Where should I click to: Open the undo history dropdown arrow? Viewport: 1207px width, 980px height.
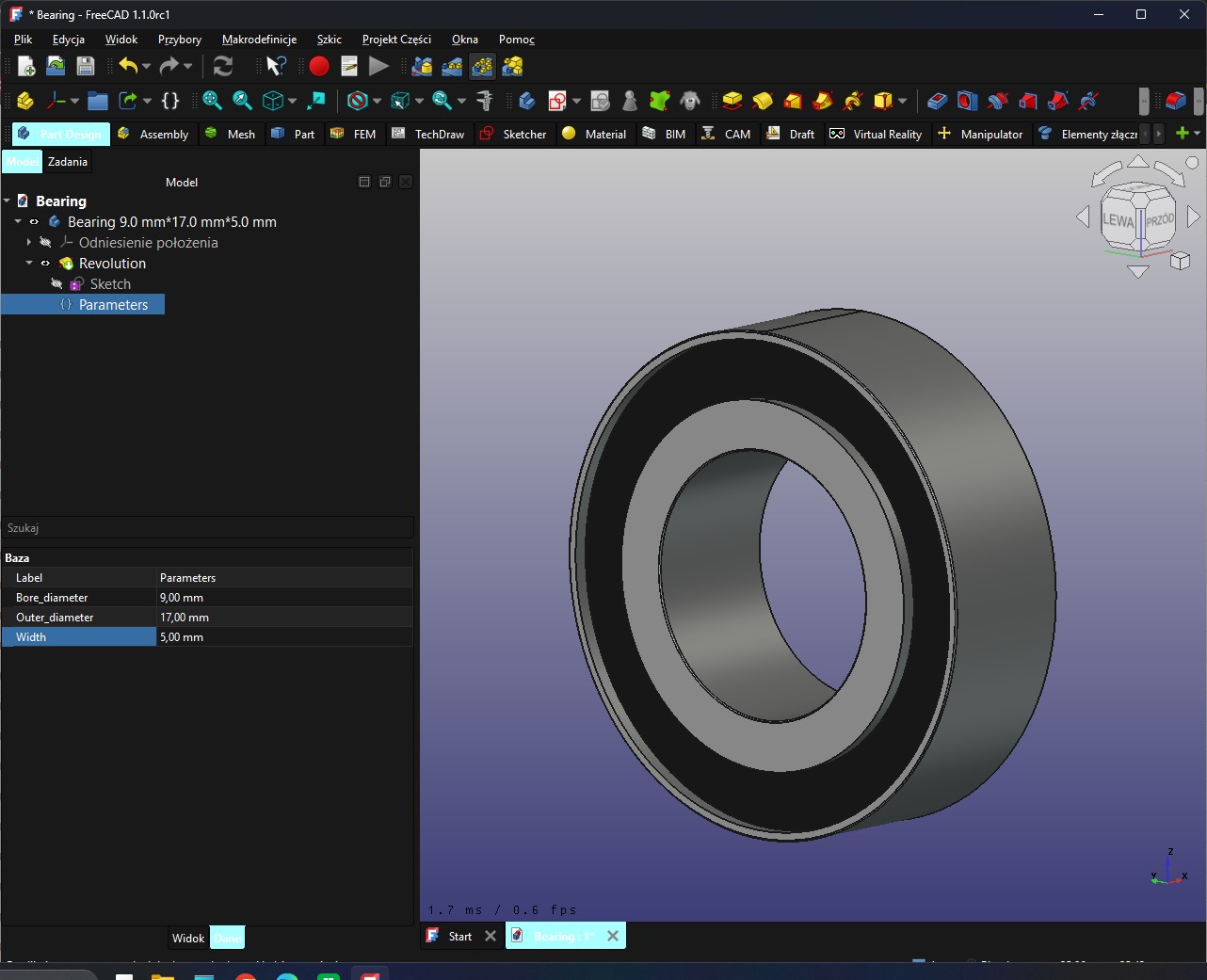(146, 66)
